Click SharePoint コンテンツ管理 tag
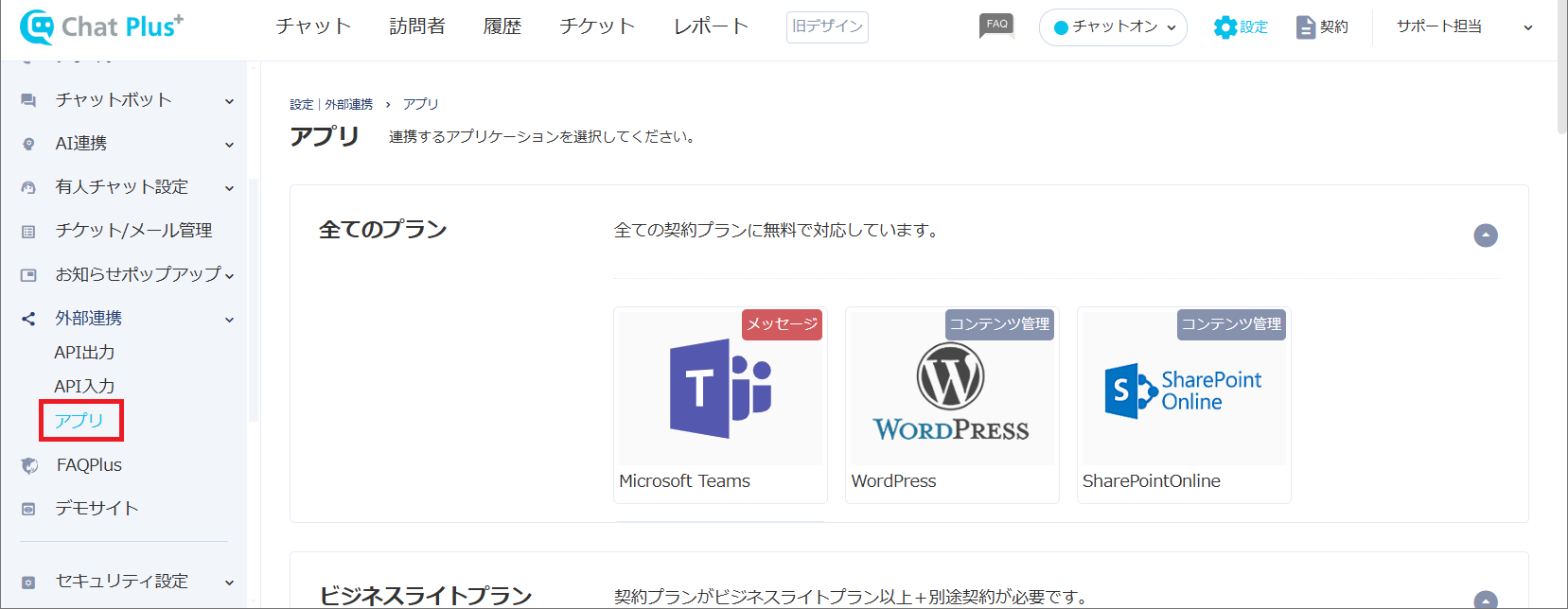The height and width of the screenshot is (609, 1568). [x=1231, y=324]
